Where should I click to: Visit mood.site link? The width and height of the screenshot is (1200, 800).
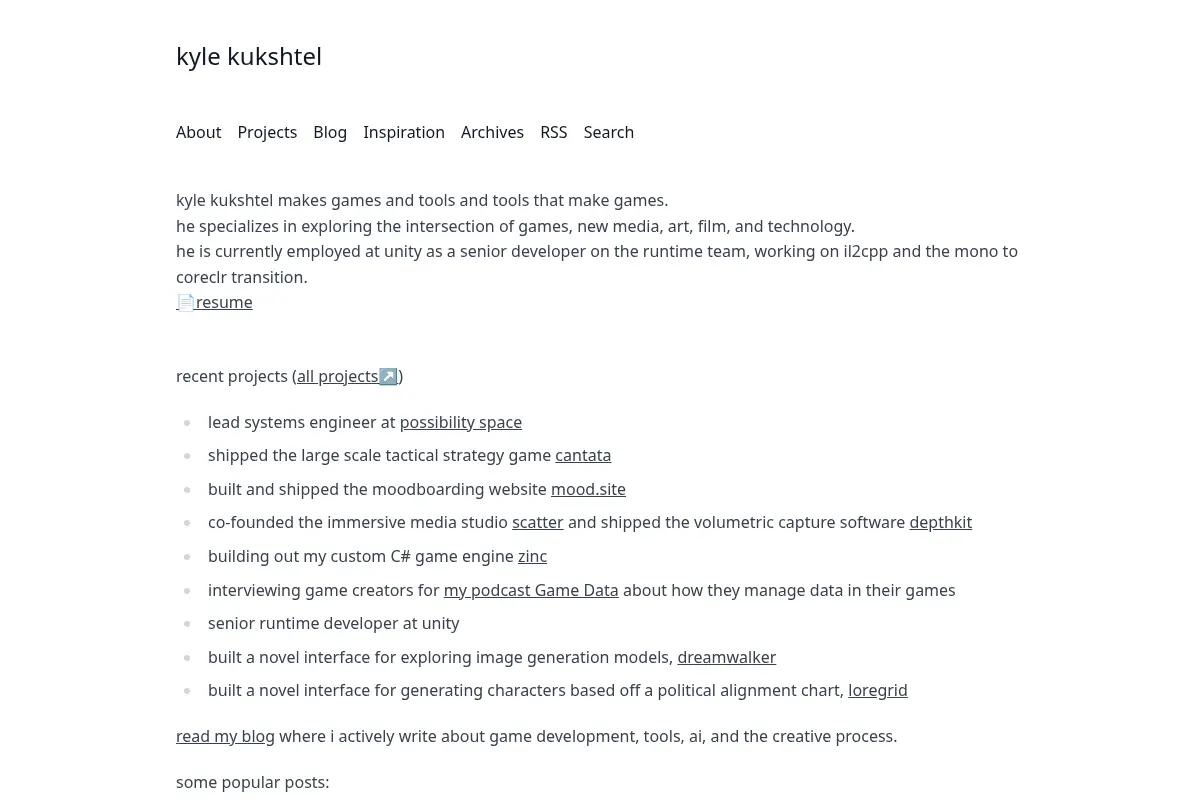[588, 489]
